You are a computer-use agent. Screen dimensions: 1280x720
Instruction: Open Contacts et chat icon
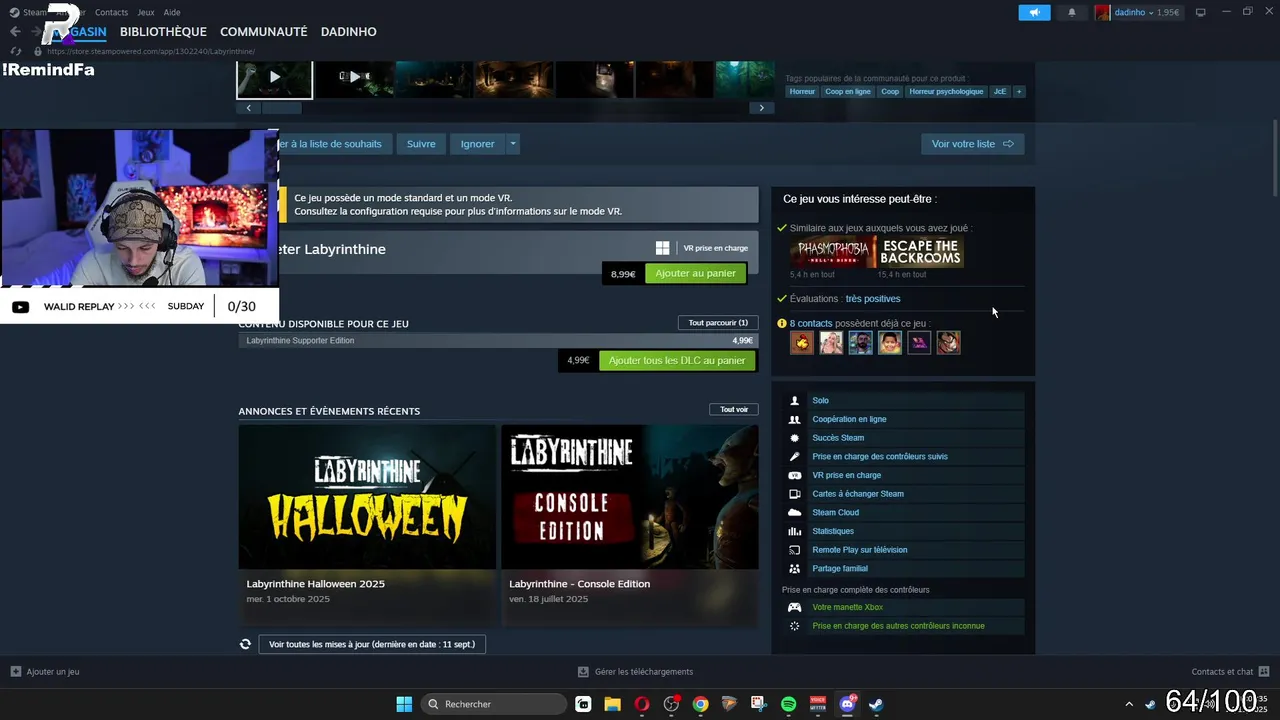[x=1264, y=672]
